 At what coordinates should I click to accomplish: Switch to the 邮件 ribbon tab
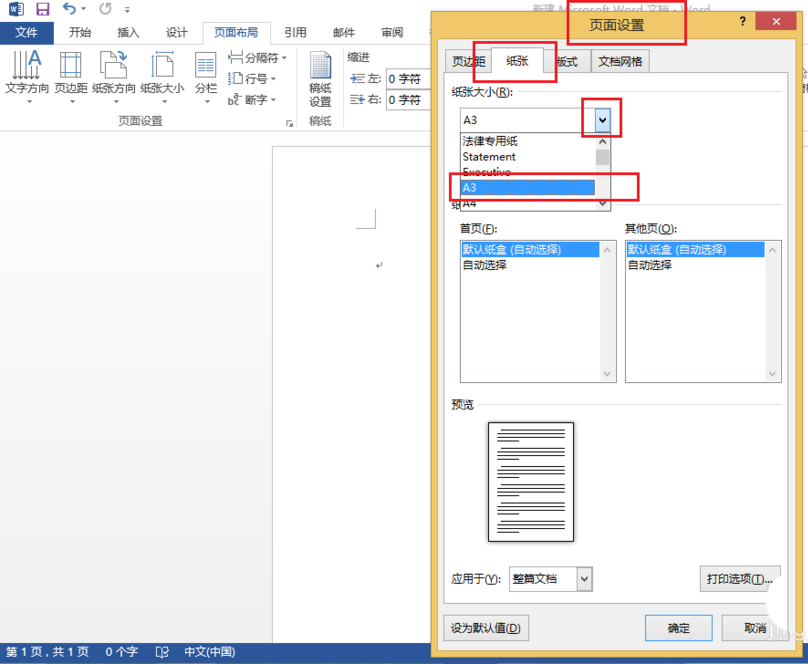coord(344,32)
